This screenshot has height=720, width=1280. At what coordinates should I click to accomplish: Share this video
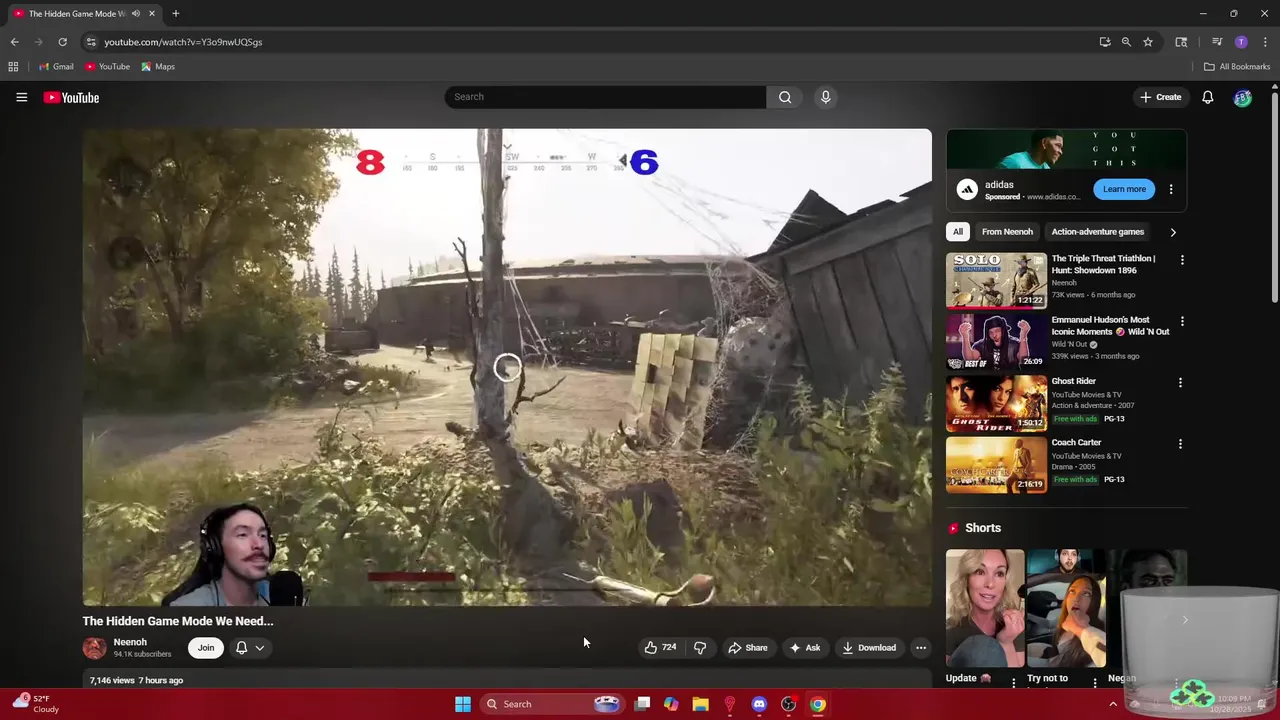(748, 648)
